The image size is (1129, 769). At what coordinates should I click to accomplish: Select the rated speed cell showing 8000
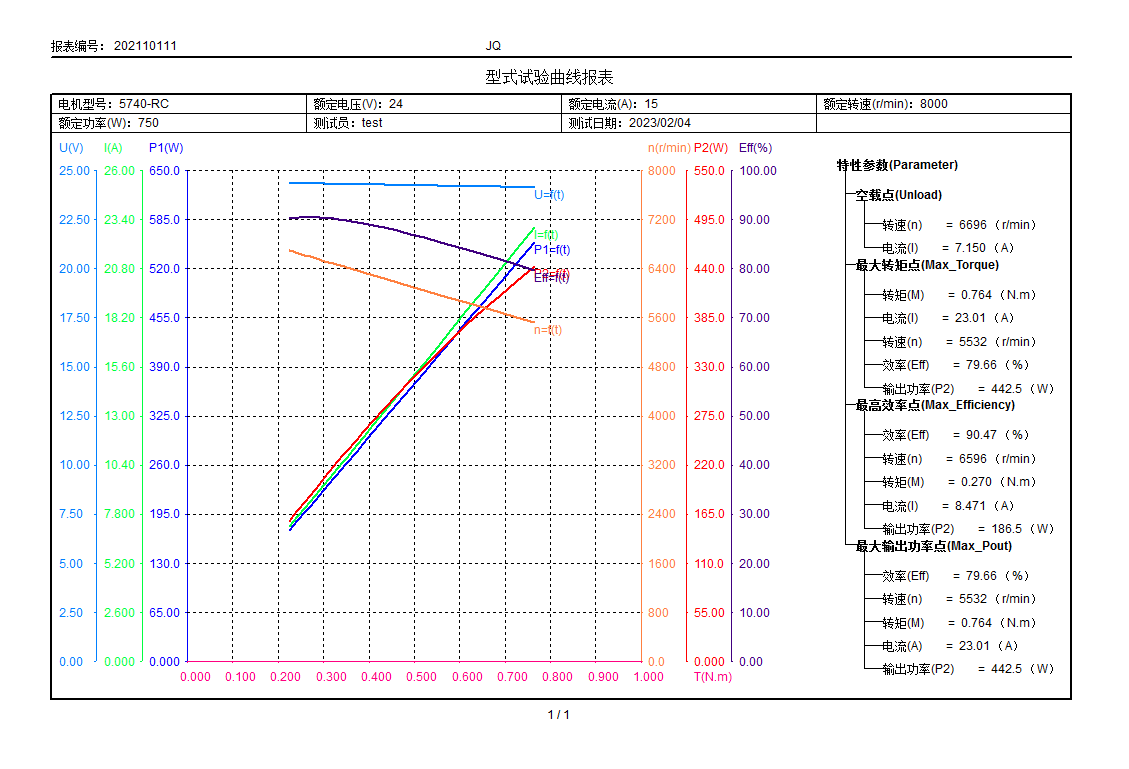[x=933, y=104]
